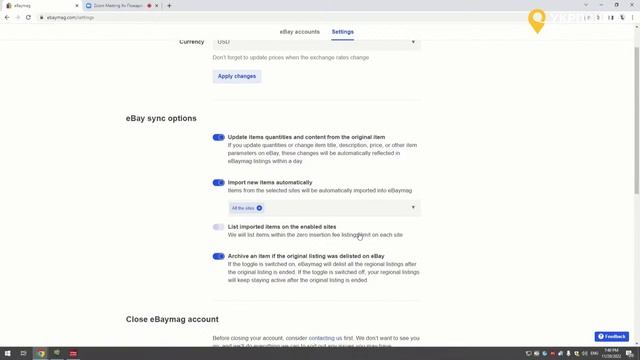Follow the contacting us link
The width and height of the screenshot is (640, 360).
325,338
